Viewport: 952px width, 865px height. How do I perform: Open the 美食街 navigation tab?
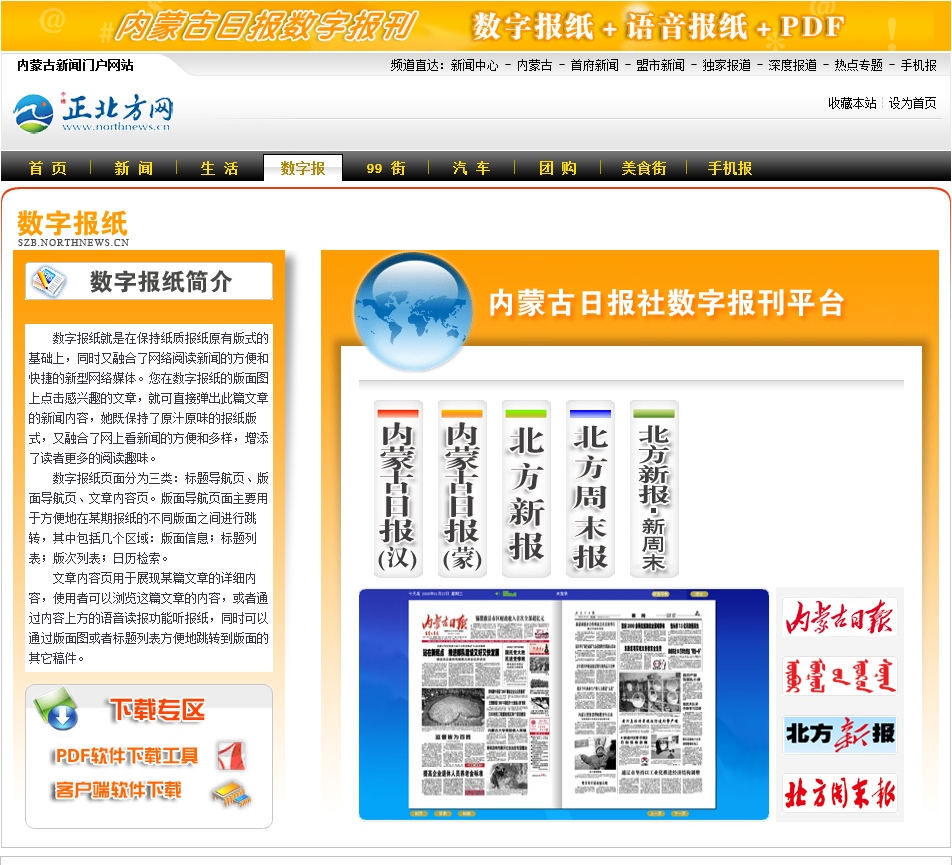pyautogui.click(x=644, y=168)
